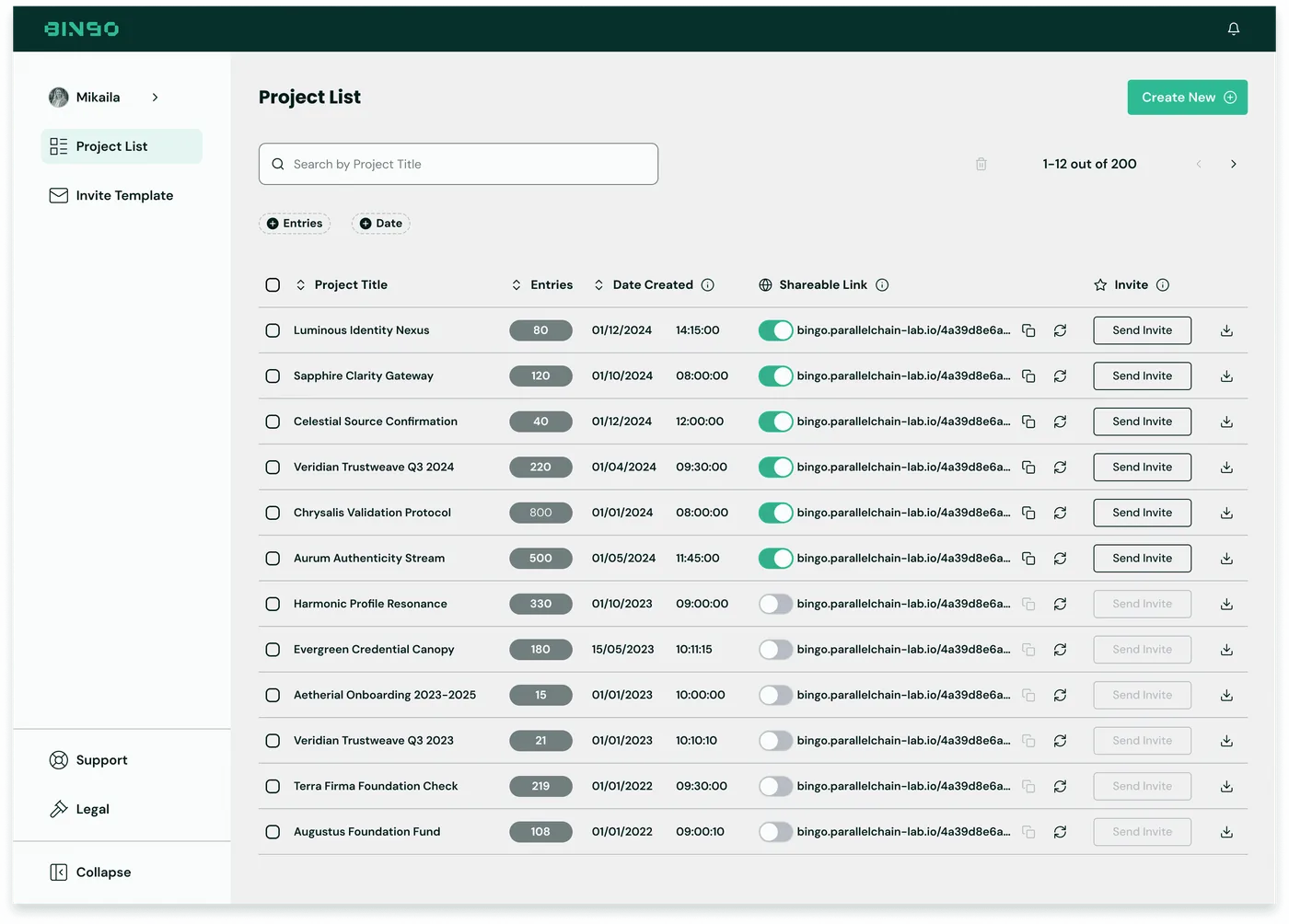This screenshot has width=1289, height=924.
Task: Click the 800 entries badge
Action: pos(540,513)
